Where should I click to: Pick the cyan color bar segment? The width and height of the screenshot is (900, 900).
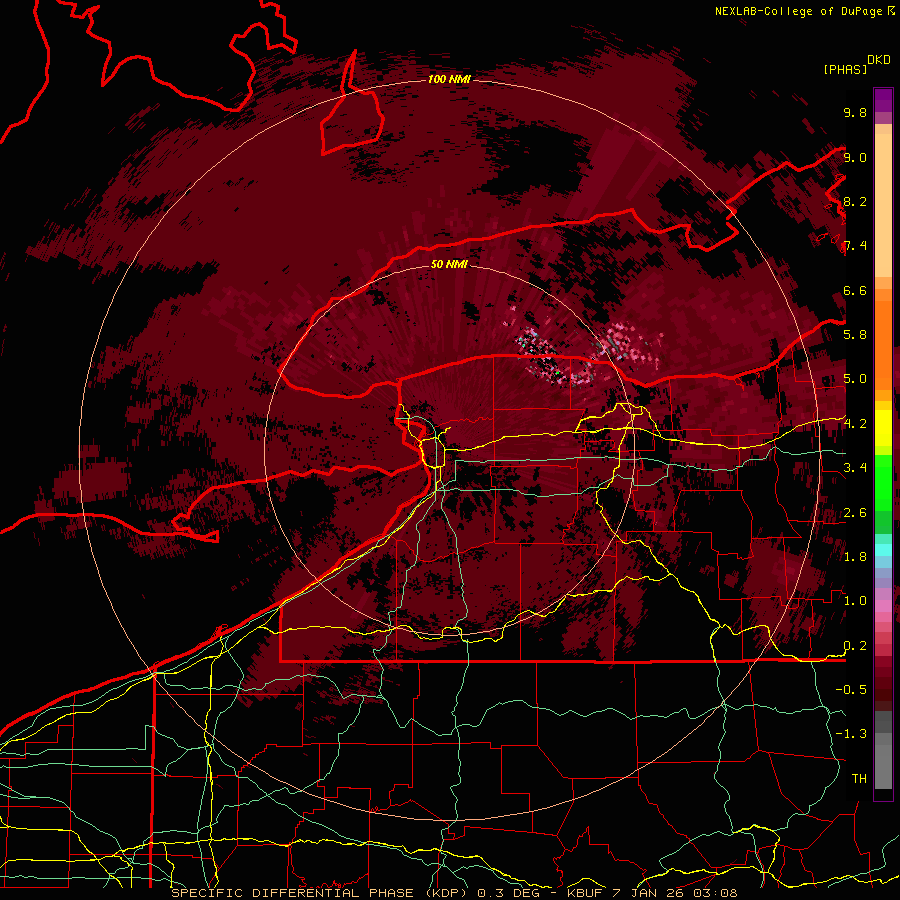coord(883,550)
